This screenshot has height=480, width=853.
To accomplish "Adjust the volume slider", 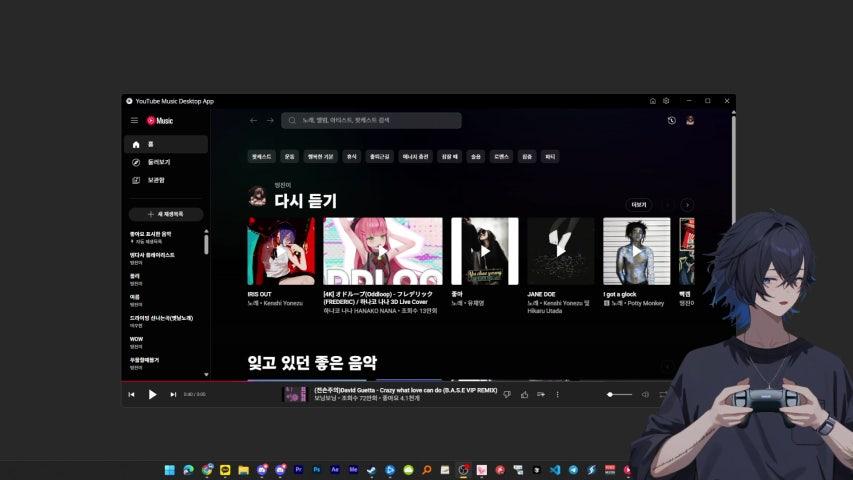I will pos(620,395).
